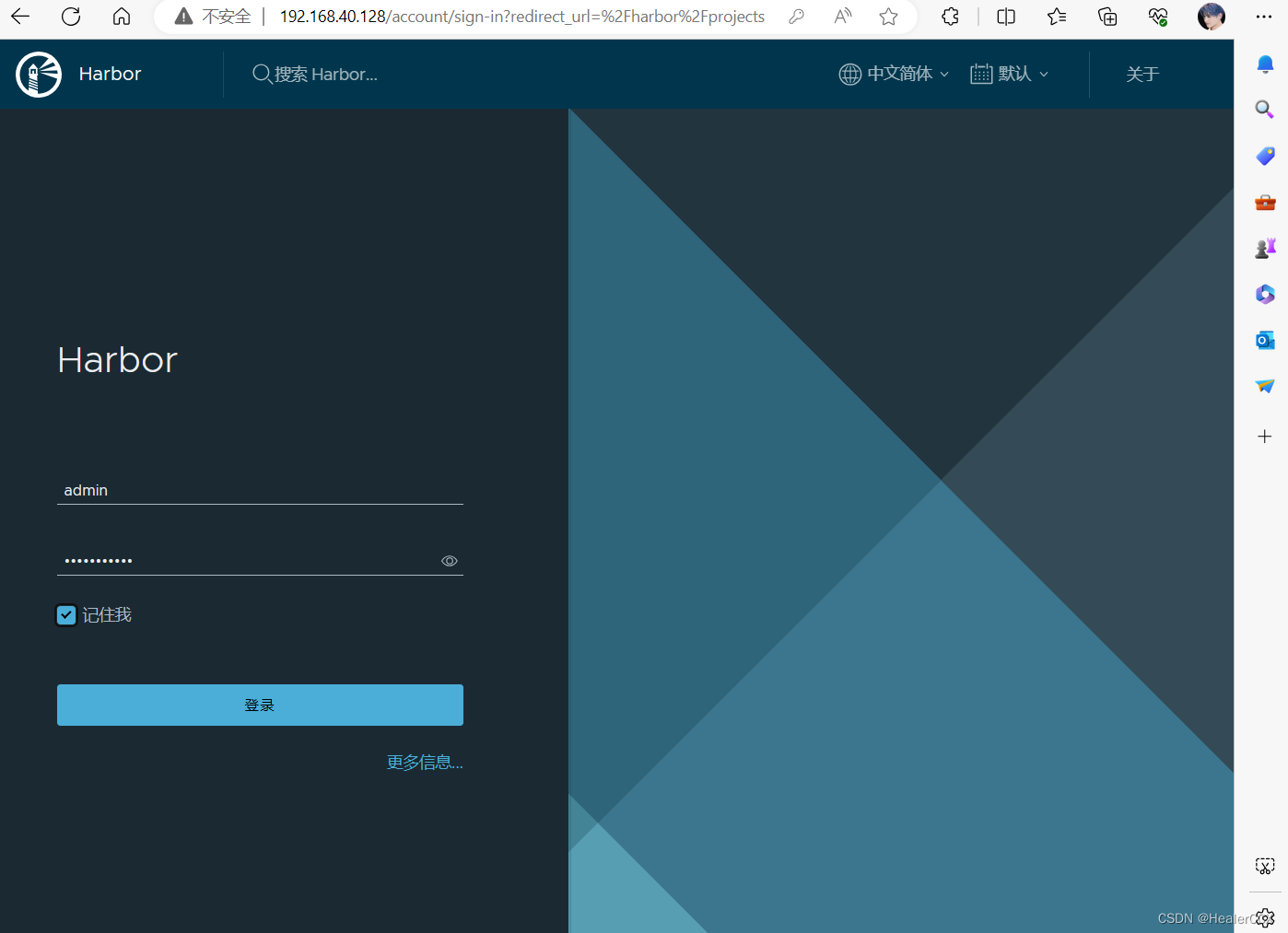Open games chess icon in Edge sidebar
1288x933 pixels.
[x=1265, y=248]
